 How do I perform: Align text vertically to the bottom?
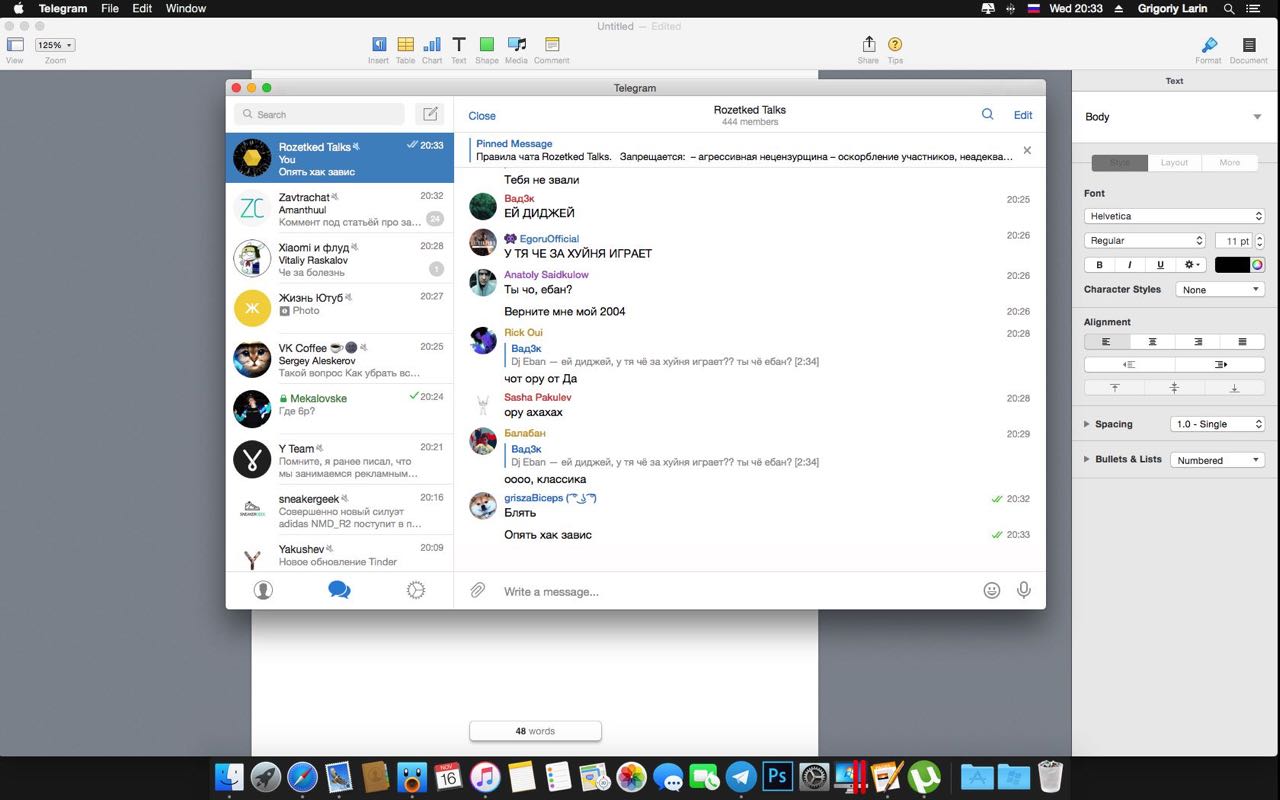[x=1235, y=387]
